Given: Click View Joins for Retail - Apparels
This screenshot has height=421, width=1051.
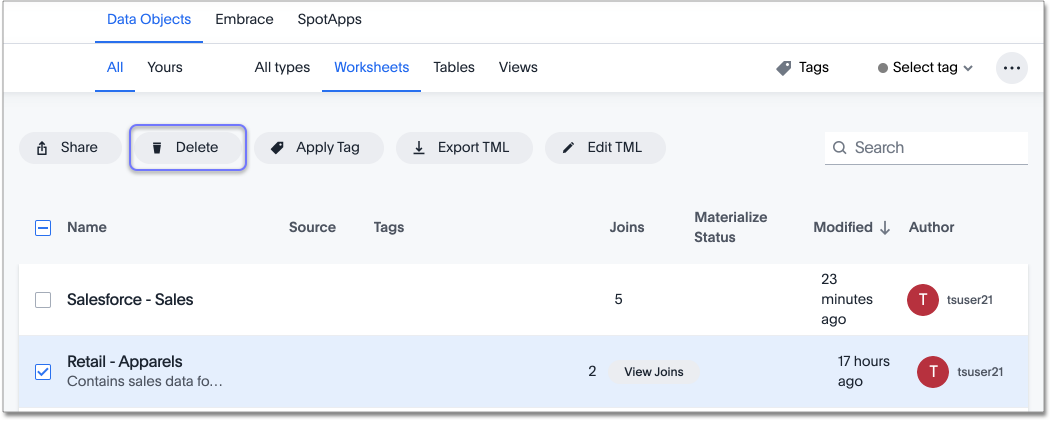Looking at the screenshot, I should [x=653, y=372].
